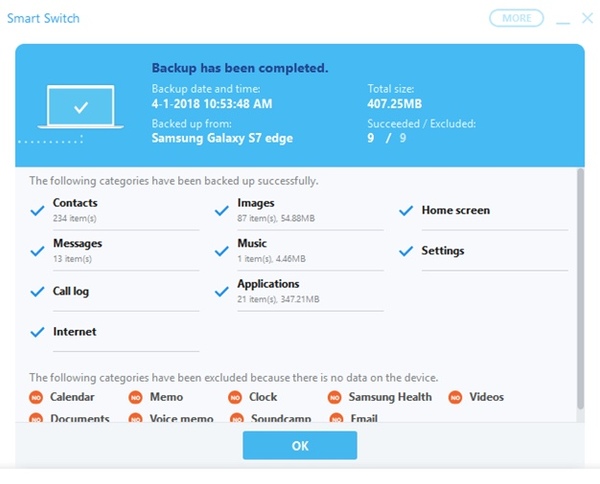Click the 'Succeeded / Excluded:' label

coord(421,124)
